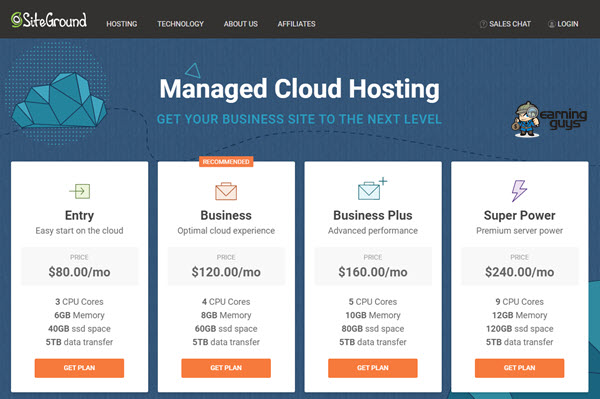This screenshot has height=399, width=600.
Task: Click '40GB ssd space' text
Action: click(x=79, y=329)
